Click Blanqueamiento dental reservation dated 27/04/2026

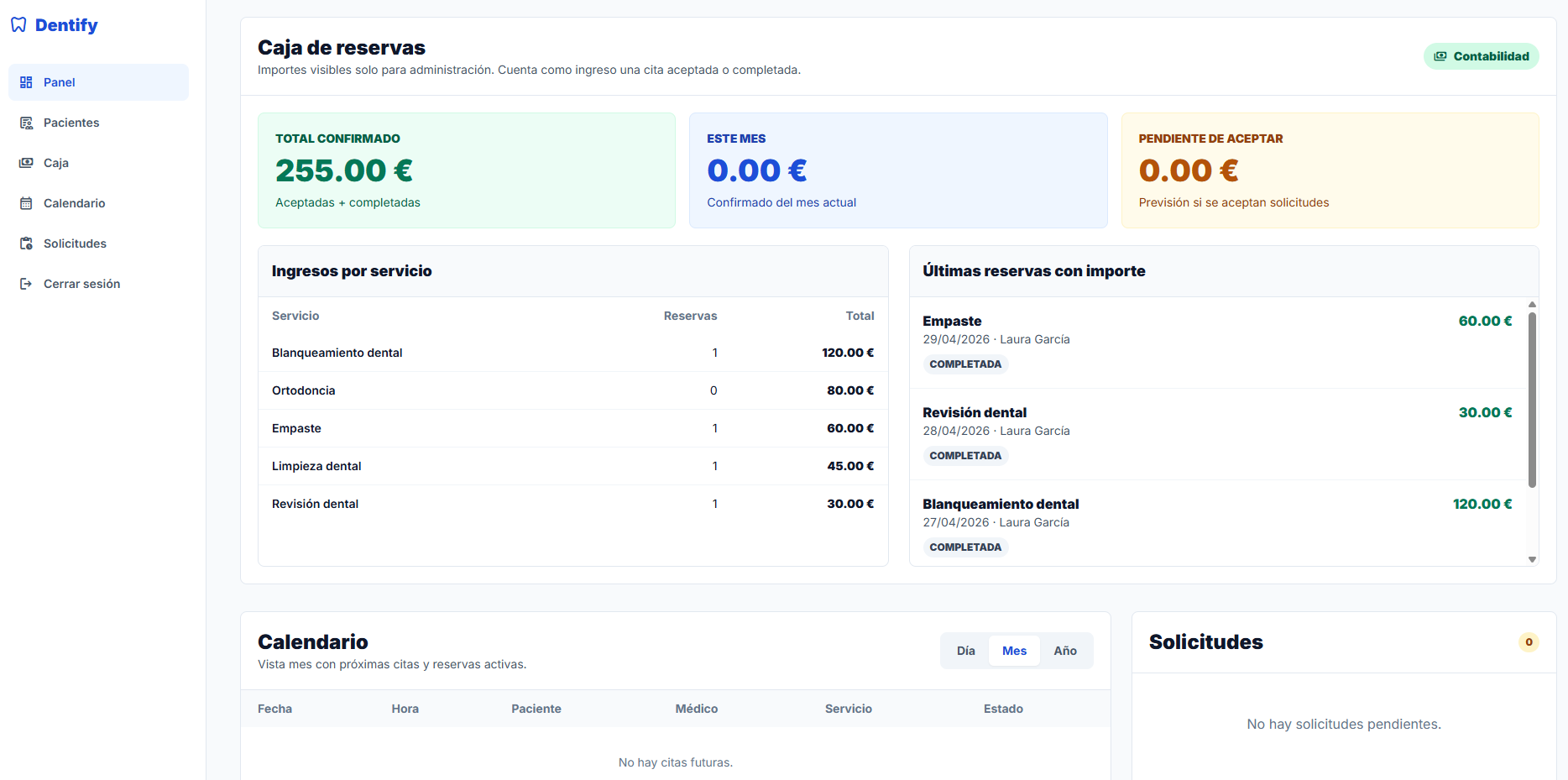click(x=1217, y=523)
